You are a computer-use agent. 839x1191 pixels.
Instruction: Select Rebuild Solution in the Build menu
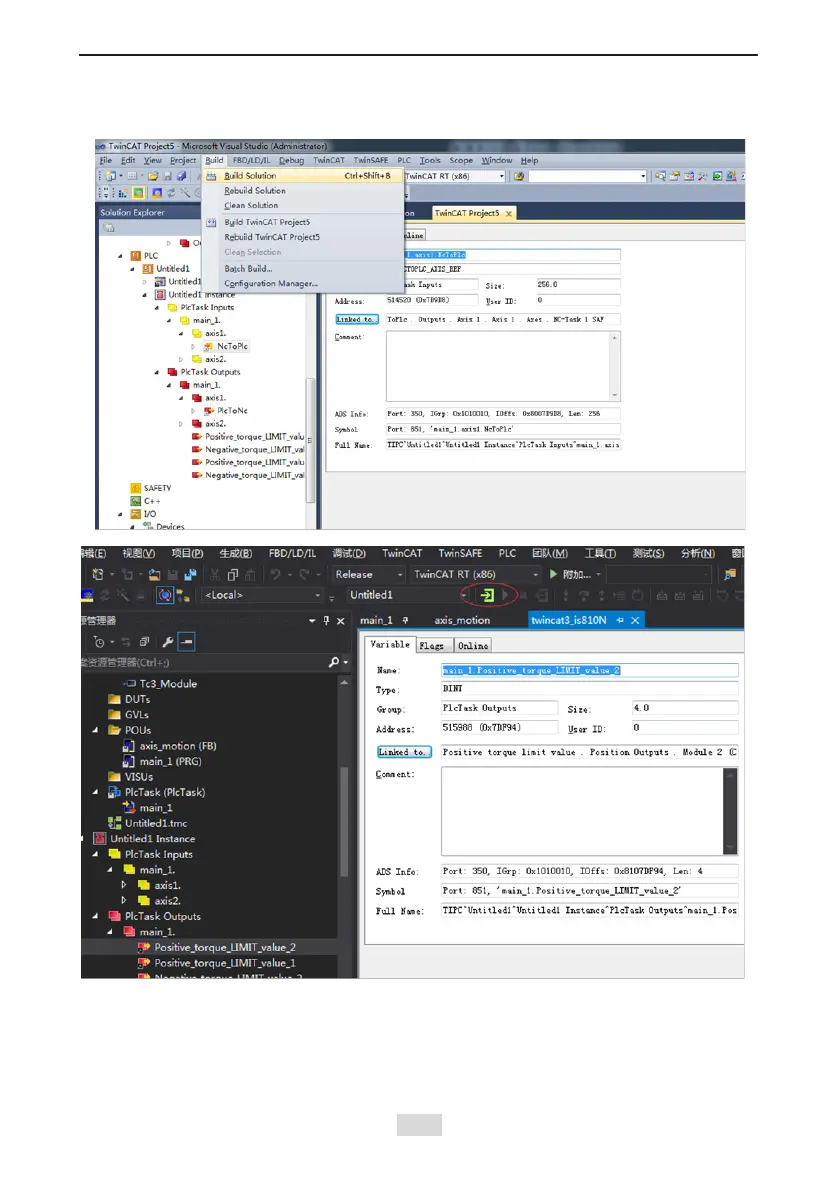tap(255, 191)
